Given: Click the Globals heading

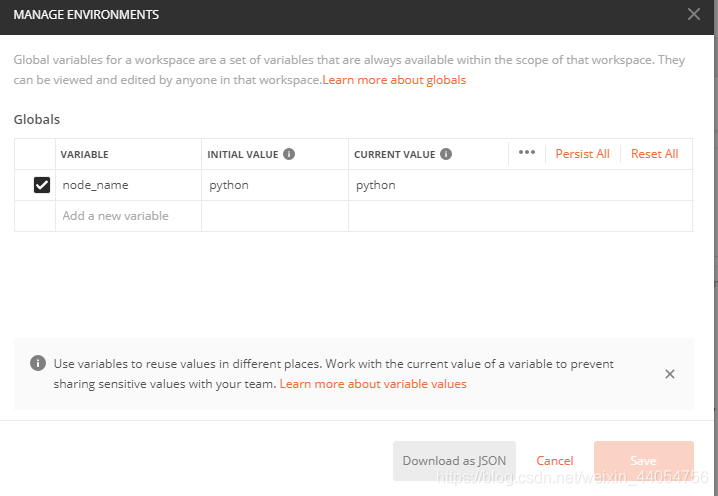Looking at the screenshot, I should click(x=37, y=119).
